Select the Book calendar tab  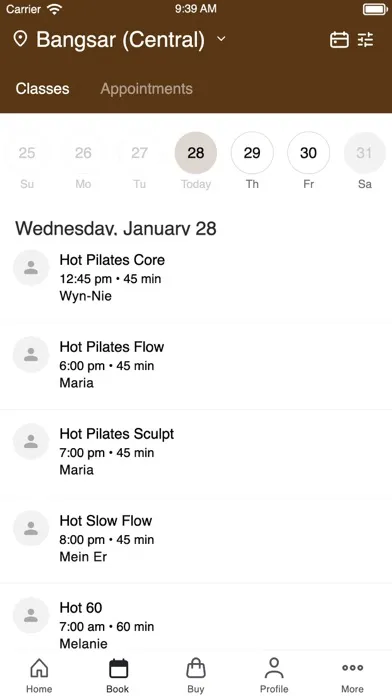[118, 675]
